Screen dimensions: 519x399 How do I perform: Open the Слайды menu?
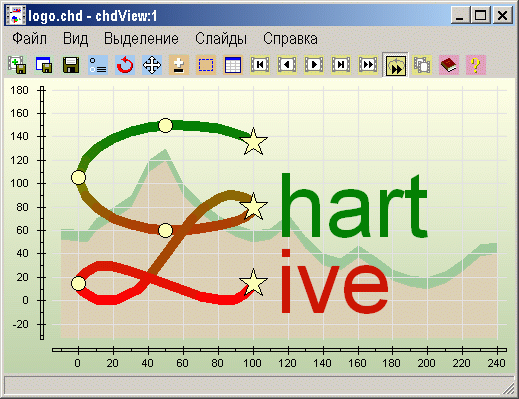[221, 39]
